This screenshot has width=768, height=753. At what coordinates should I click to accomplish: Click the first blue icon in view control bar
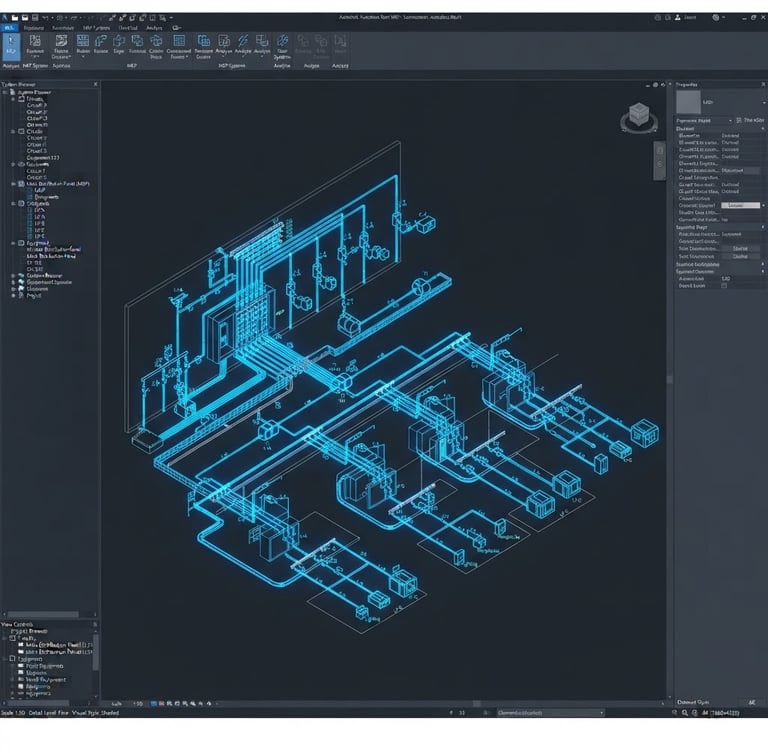coord(153,704)
